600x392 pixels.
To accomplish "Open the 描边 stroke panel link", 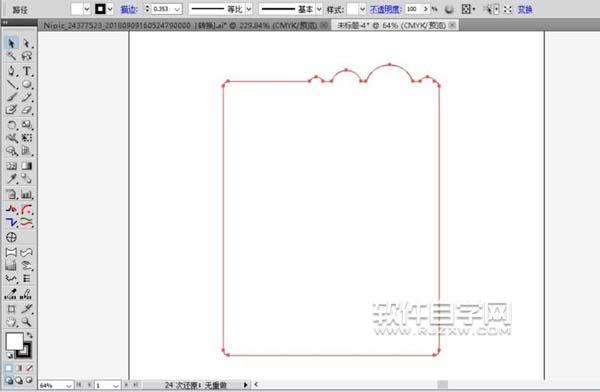I will tap(129, 10).
